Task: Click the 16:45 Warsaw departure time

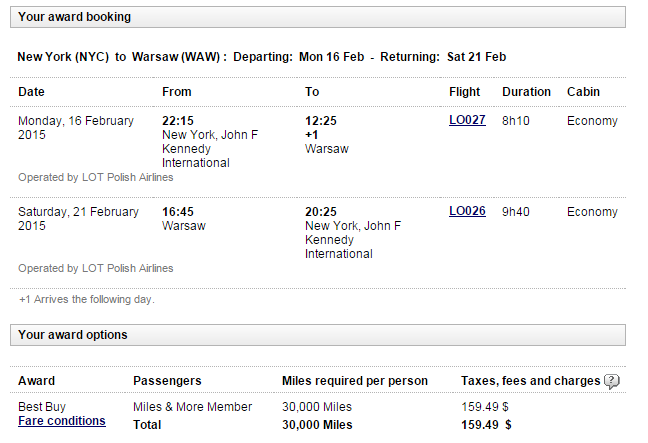Action: coord(178,212)
